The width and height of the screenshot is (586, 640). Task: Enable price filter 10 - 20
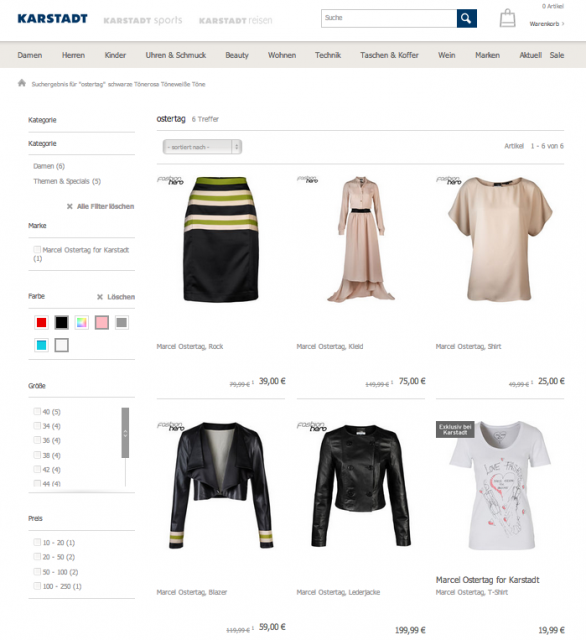(x=37, y=542)
